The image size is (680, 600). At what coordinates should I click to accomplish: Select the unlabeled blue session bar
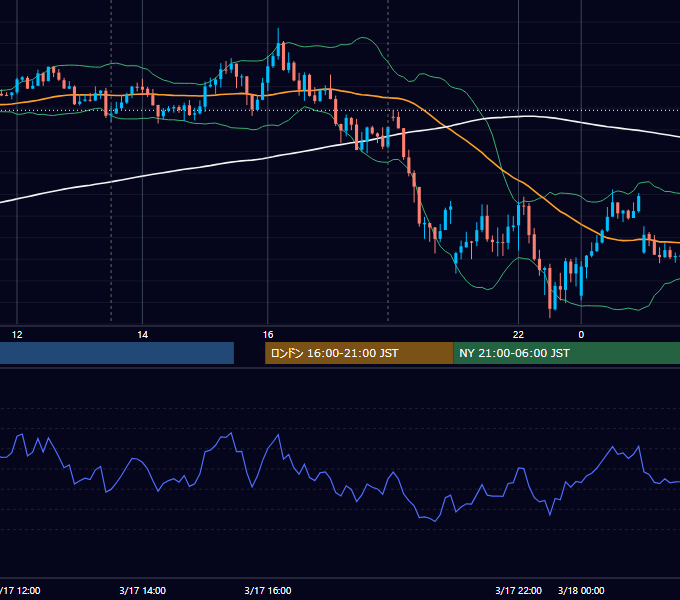[x=117, y=353]
